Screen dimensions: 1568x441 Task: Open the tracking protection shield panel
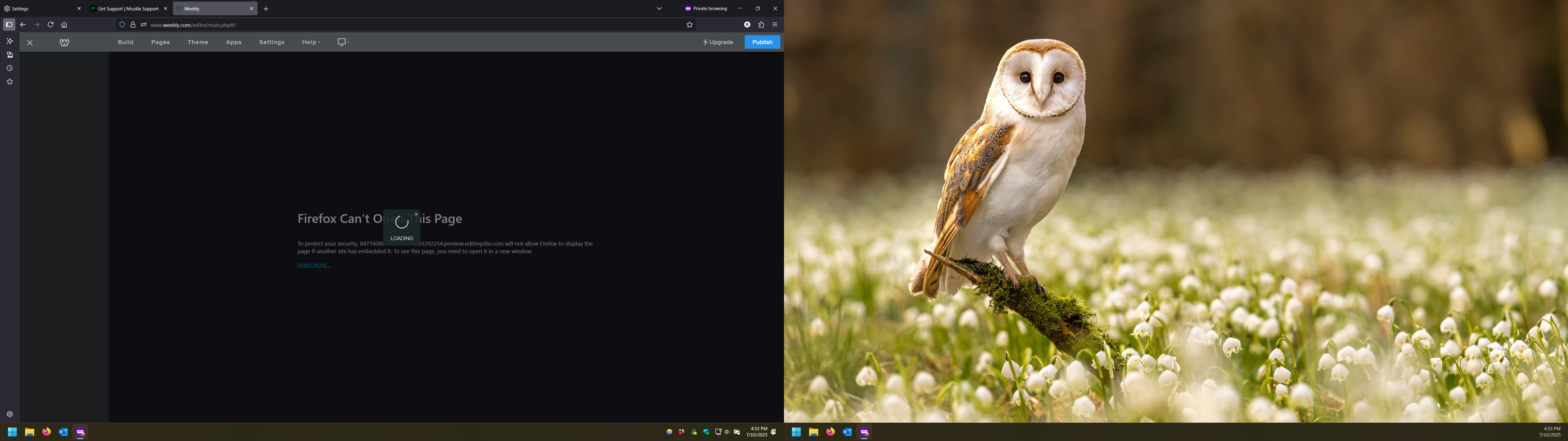point(122,25)
